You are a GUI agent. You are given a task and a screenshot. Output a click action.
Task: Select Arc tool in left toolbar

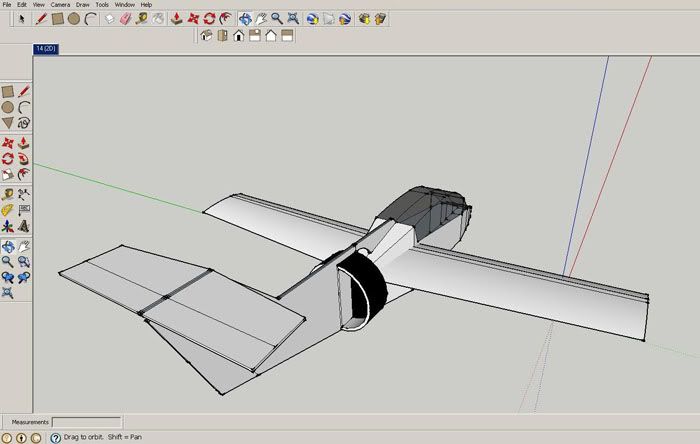(24, 107)
